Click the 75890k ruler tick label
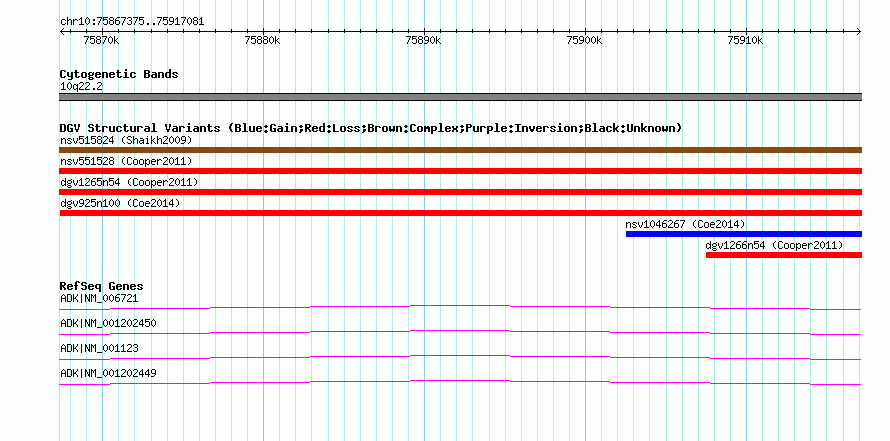Screen dimensions: 890x441 (x=423, y=41)
